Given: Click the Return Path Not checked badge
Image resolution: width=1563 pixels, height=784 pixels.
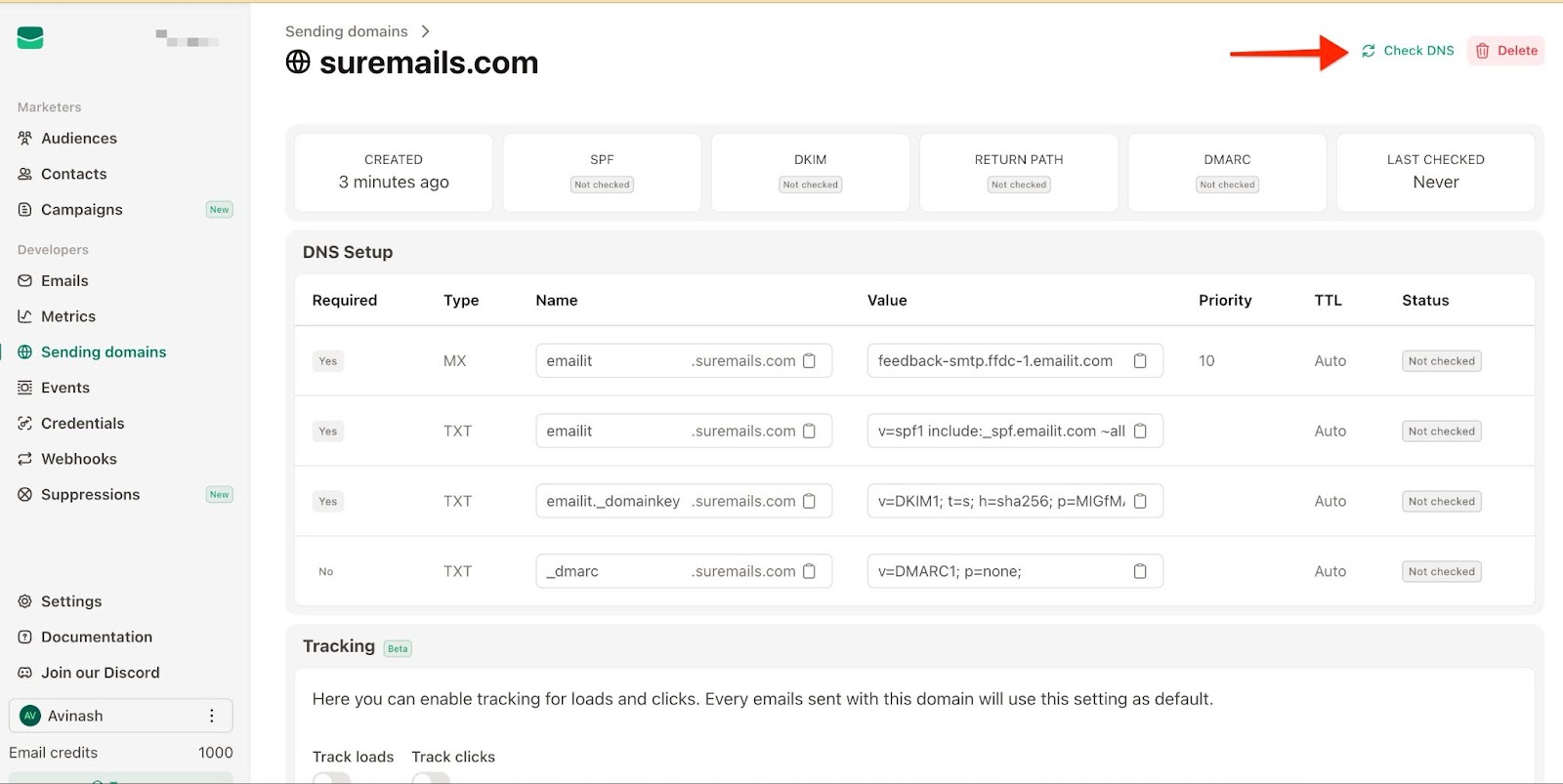Looking at the screenshot, I should pyautogui.click(x=1019, y=185).
